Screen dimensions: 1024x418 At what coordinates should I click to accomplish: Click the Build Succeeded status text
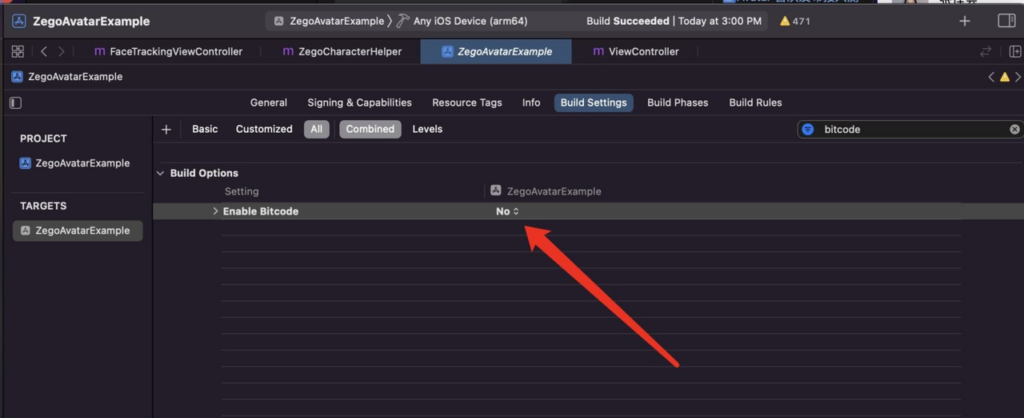point(628,22)
